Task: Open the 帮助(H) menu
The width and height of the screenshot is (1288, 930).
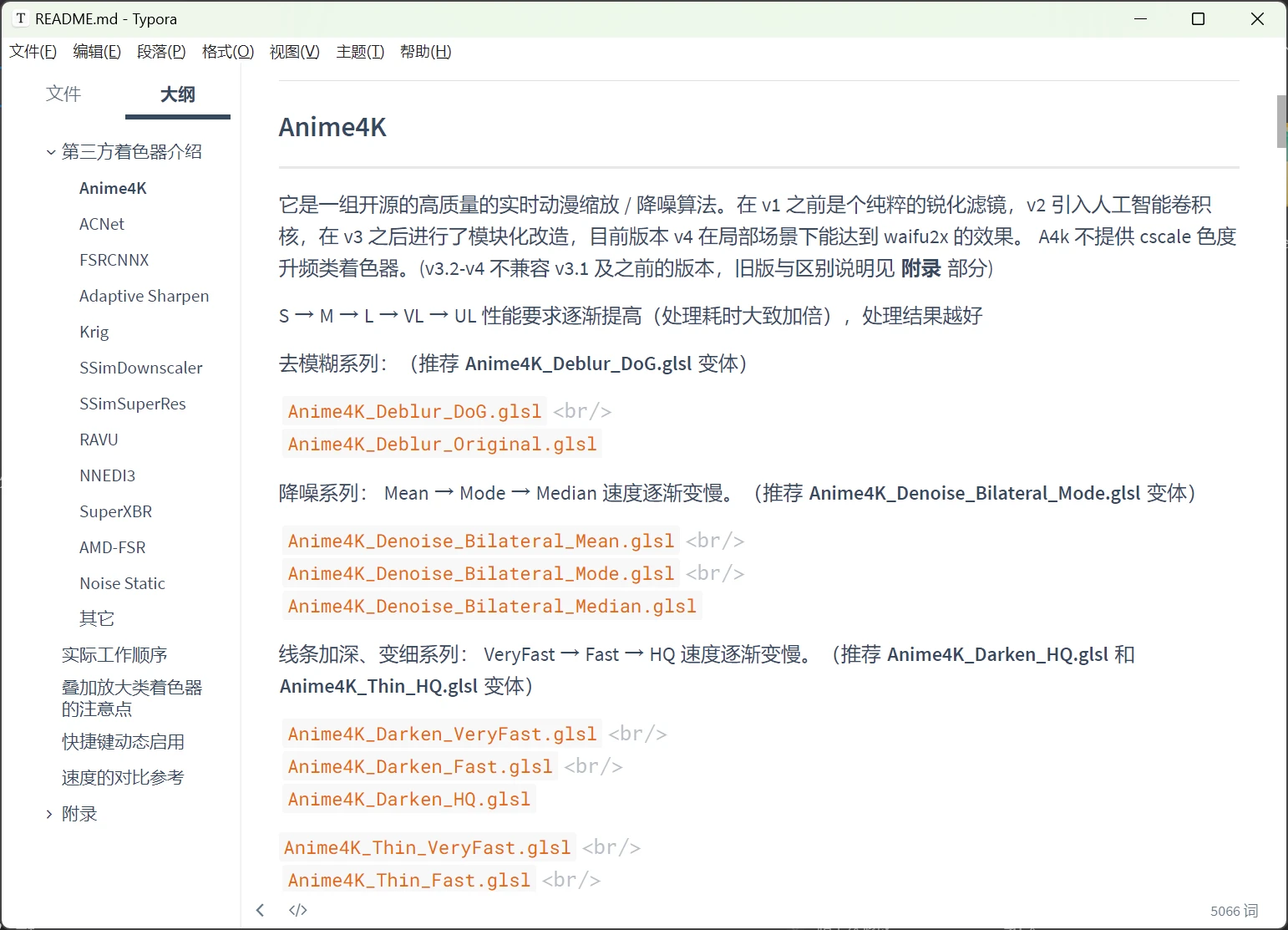Action: click(x=426, y=52)
